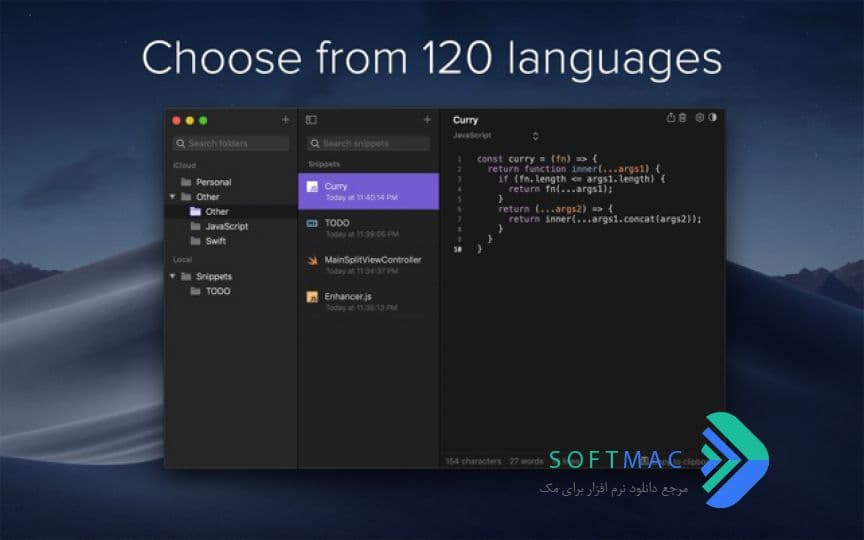Open the settings gear icon

tap(700, 117)
